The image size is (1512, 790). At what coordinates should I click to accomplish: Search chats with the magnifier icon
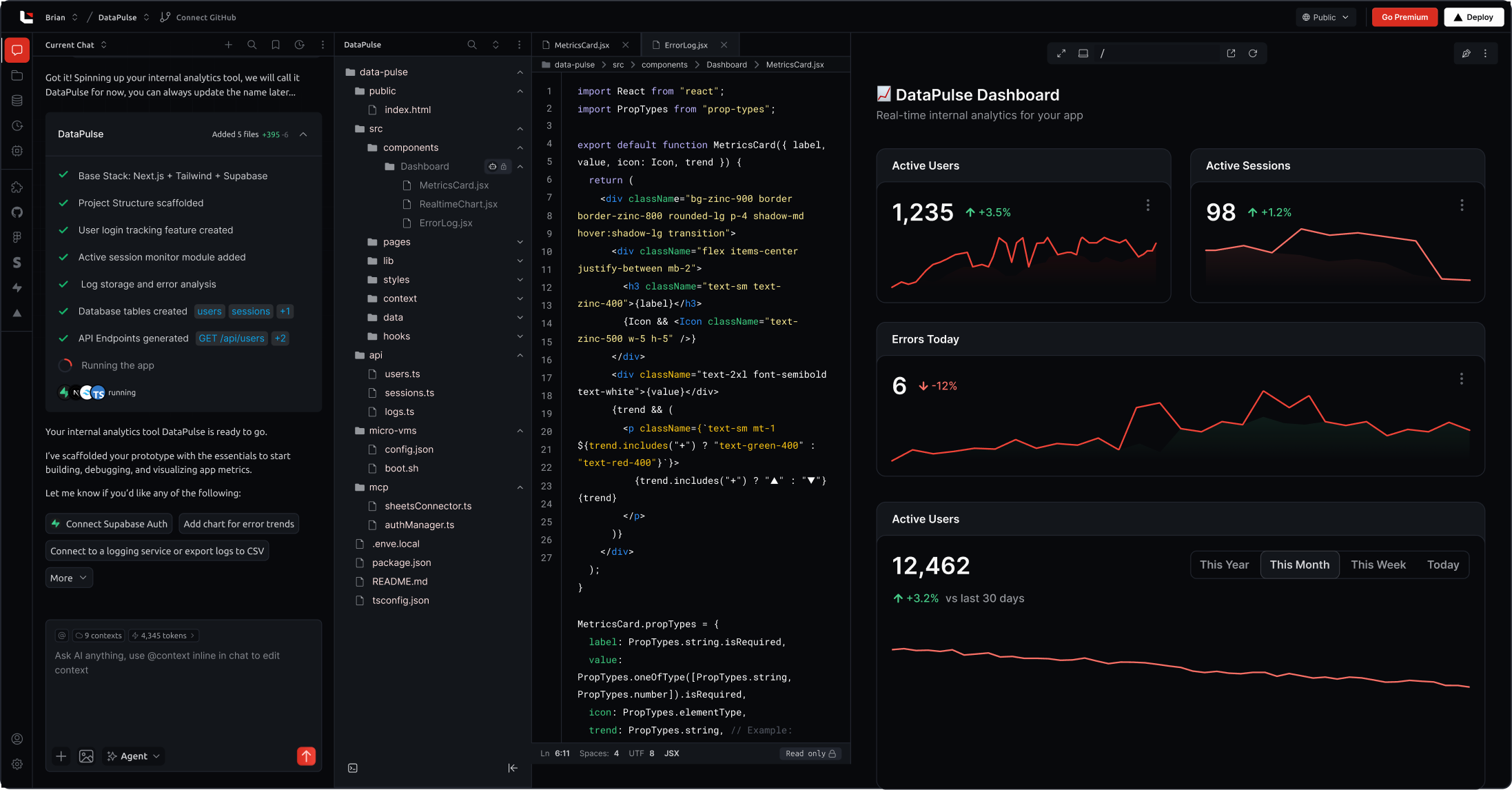[x=252, y=45]
